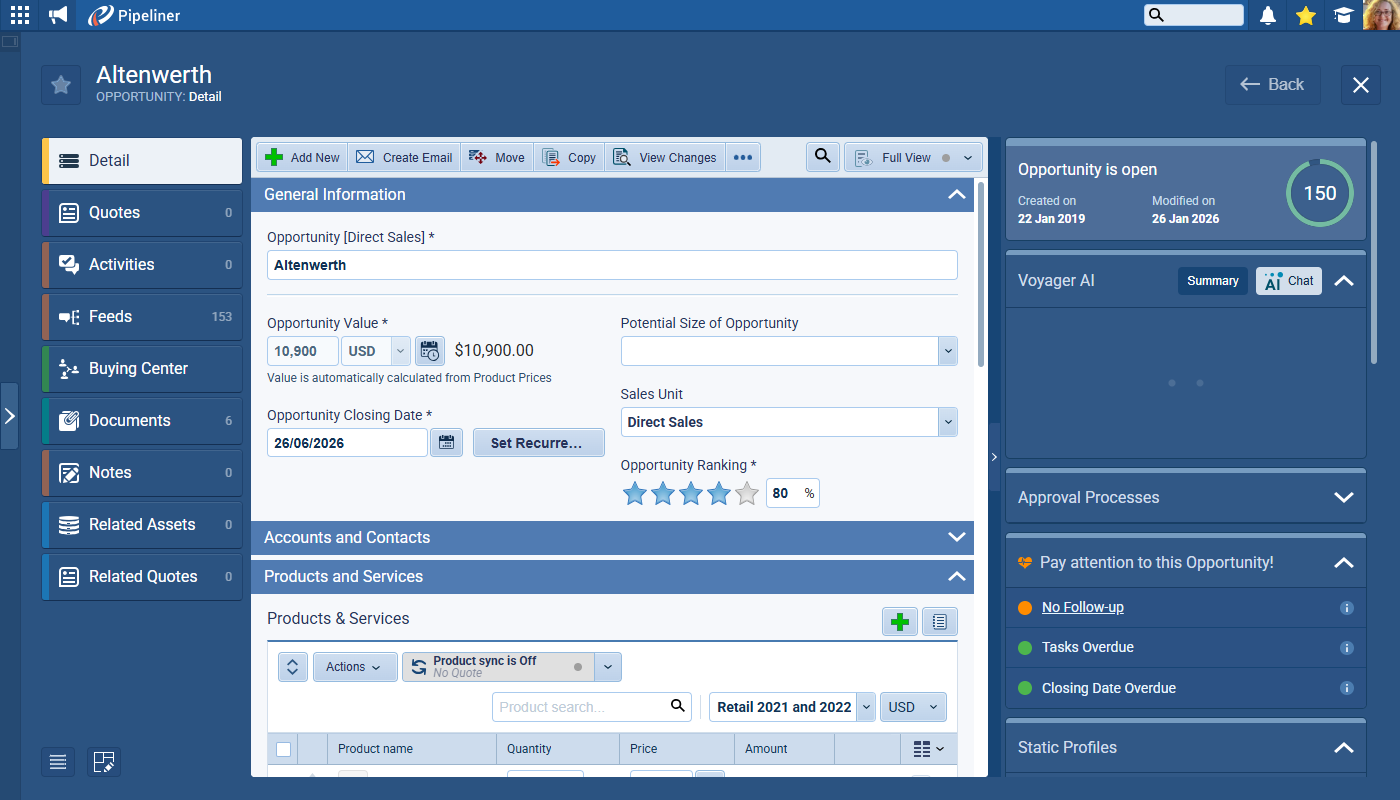1400x800 pixels.
Task: Click the Back button
Action: click(1272, 84)
